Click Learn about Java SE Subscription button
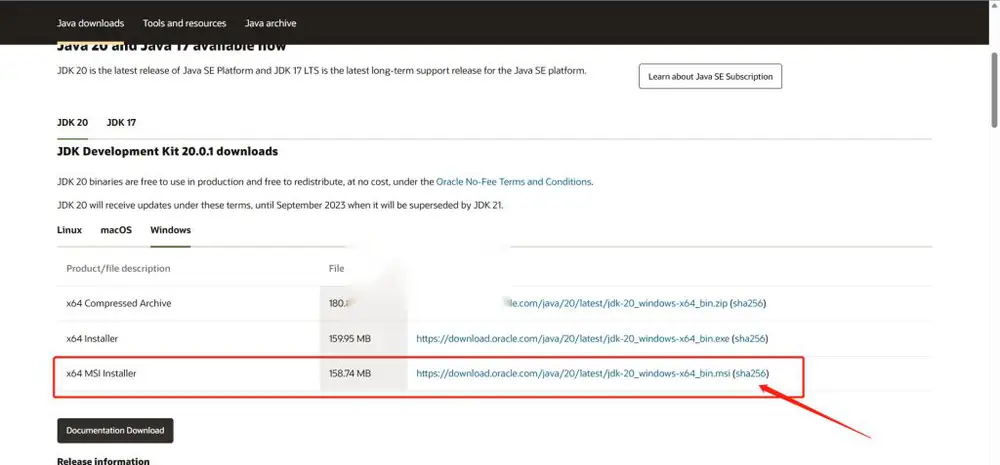Viewport: 1000px width, 465px height. coord(710,76)
